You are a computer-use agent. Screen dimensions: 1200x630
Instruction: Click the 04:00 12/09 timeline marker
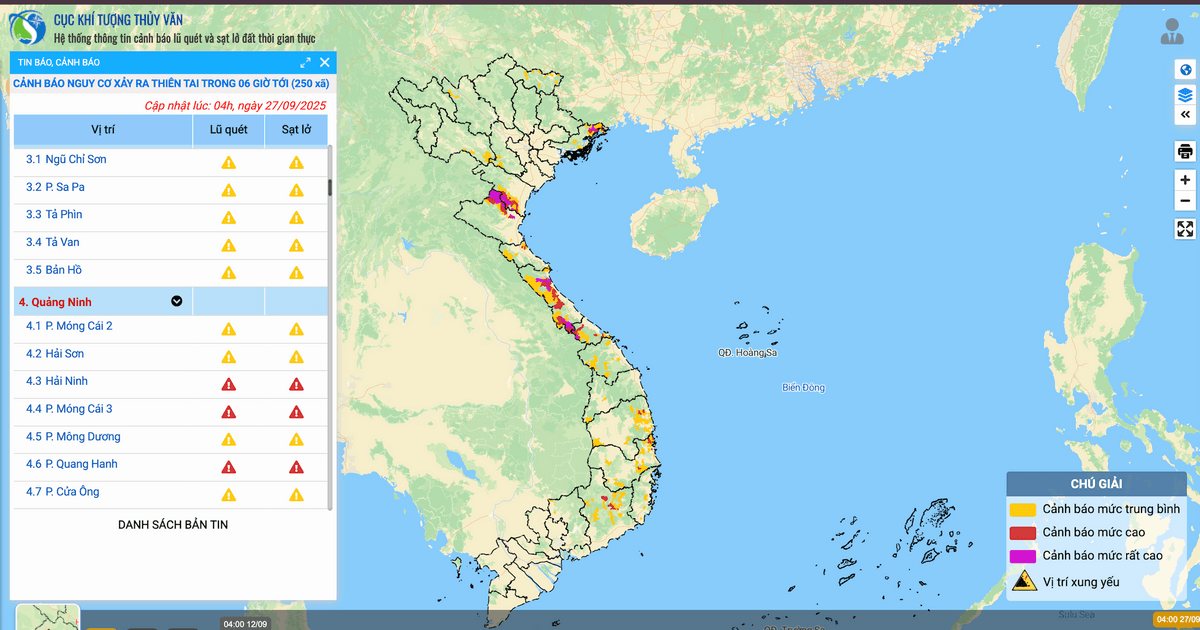point(245,624)
